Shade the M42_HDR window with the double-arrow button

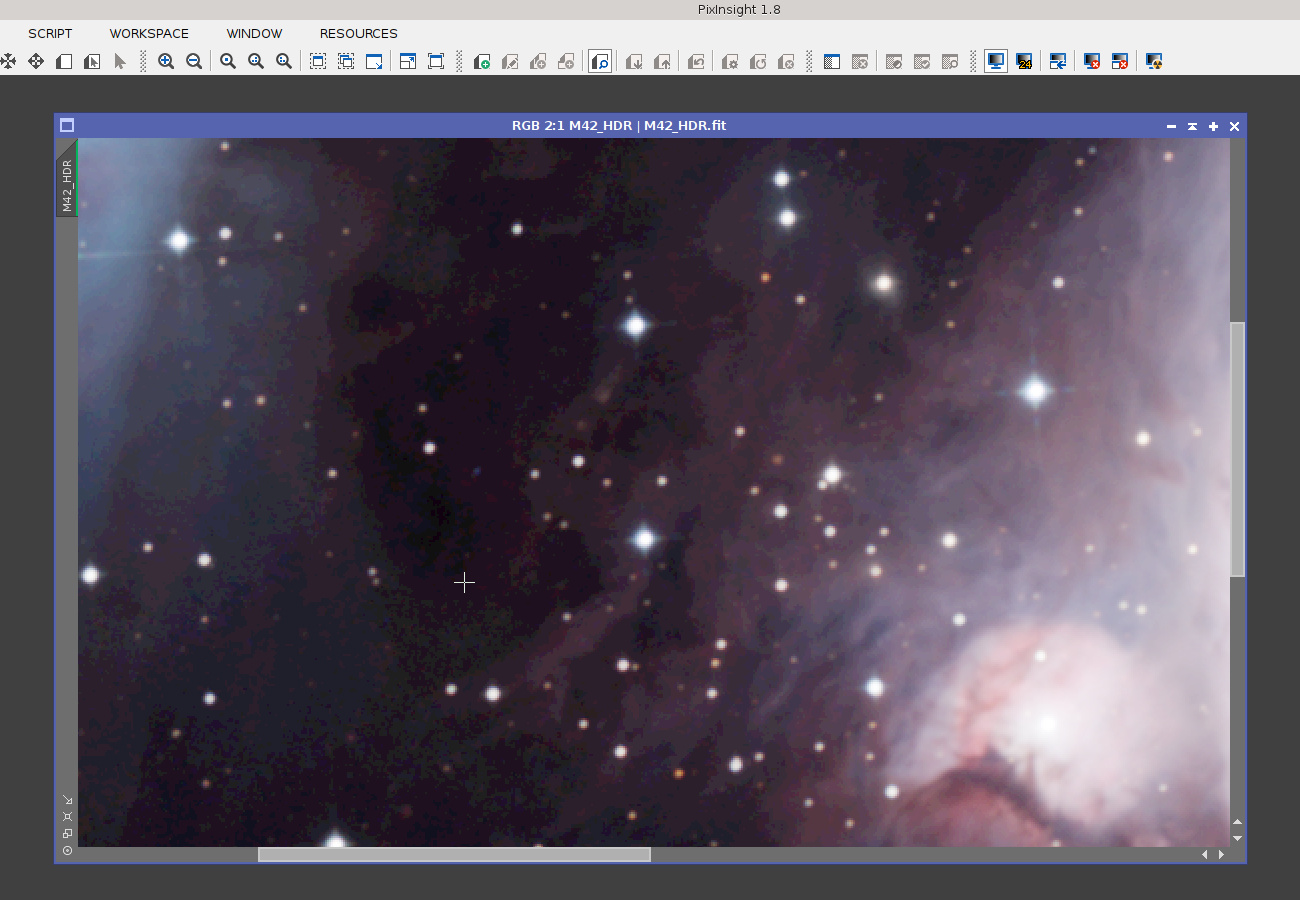pyautogui.click(x=1192, y=126)
